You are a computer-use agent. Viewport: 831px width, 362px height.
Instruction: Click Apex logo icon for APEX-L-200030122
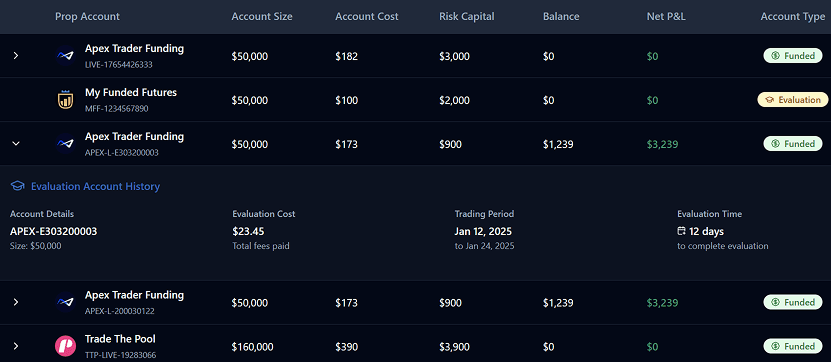click(x=65, y=302)
